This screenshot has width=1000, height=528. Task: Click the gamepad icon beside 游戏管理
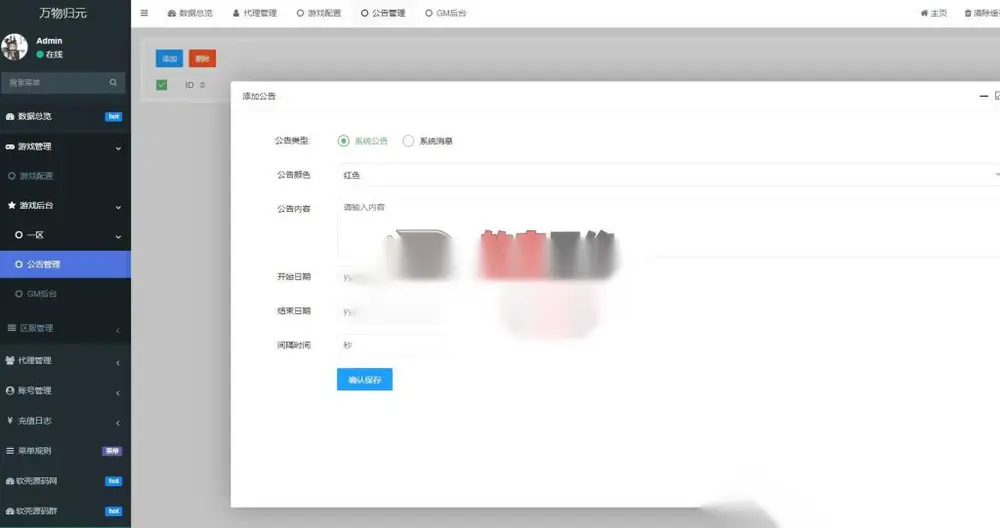point(10,147)
